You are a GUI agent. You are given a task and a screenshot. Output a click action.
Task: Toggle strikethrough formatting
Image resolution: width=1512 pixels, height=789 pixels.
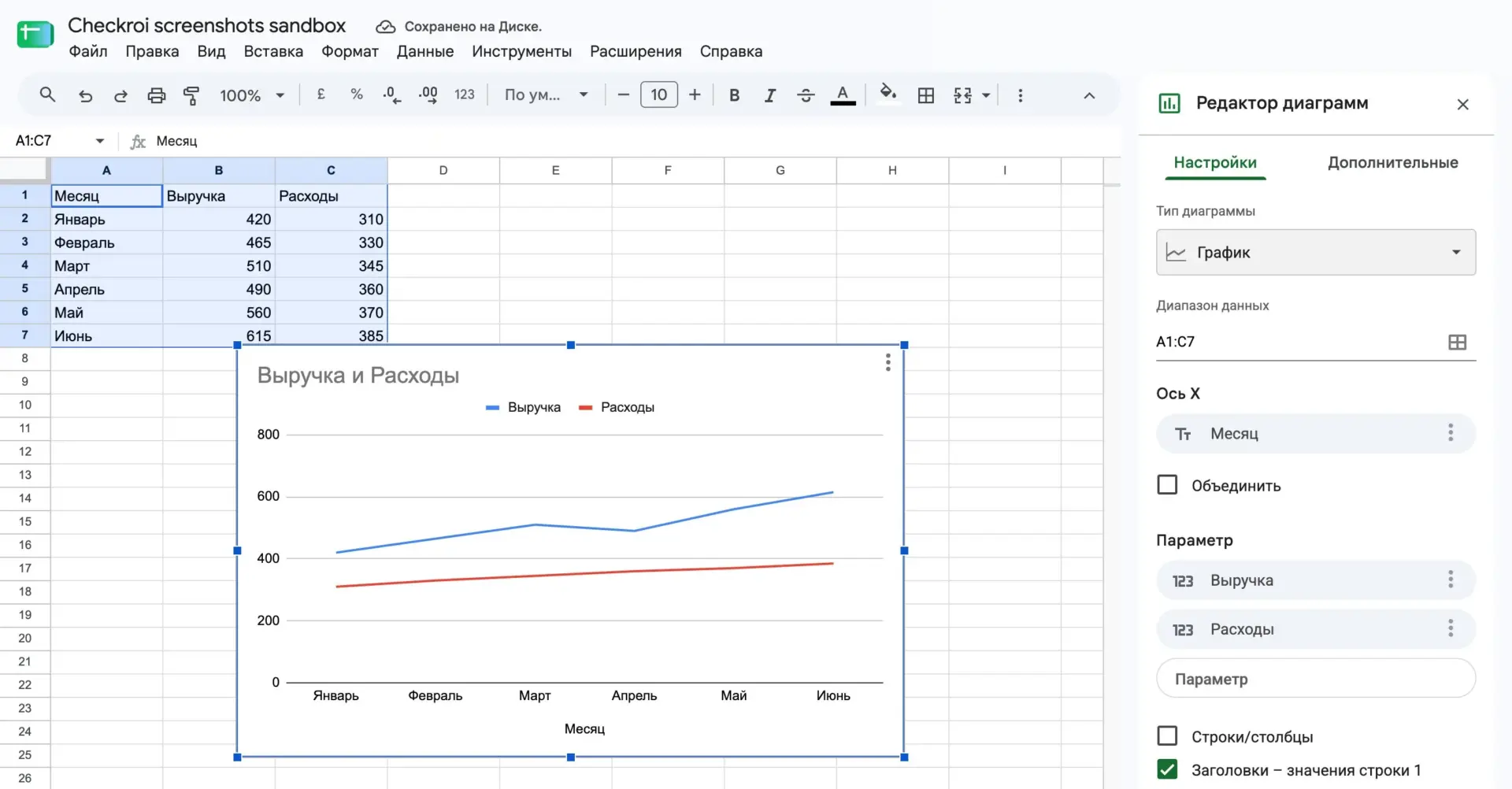[806, 95]
